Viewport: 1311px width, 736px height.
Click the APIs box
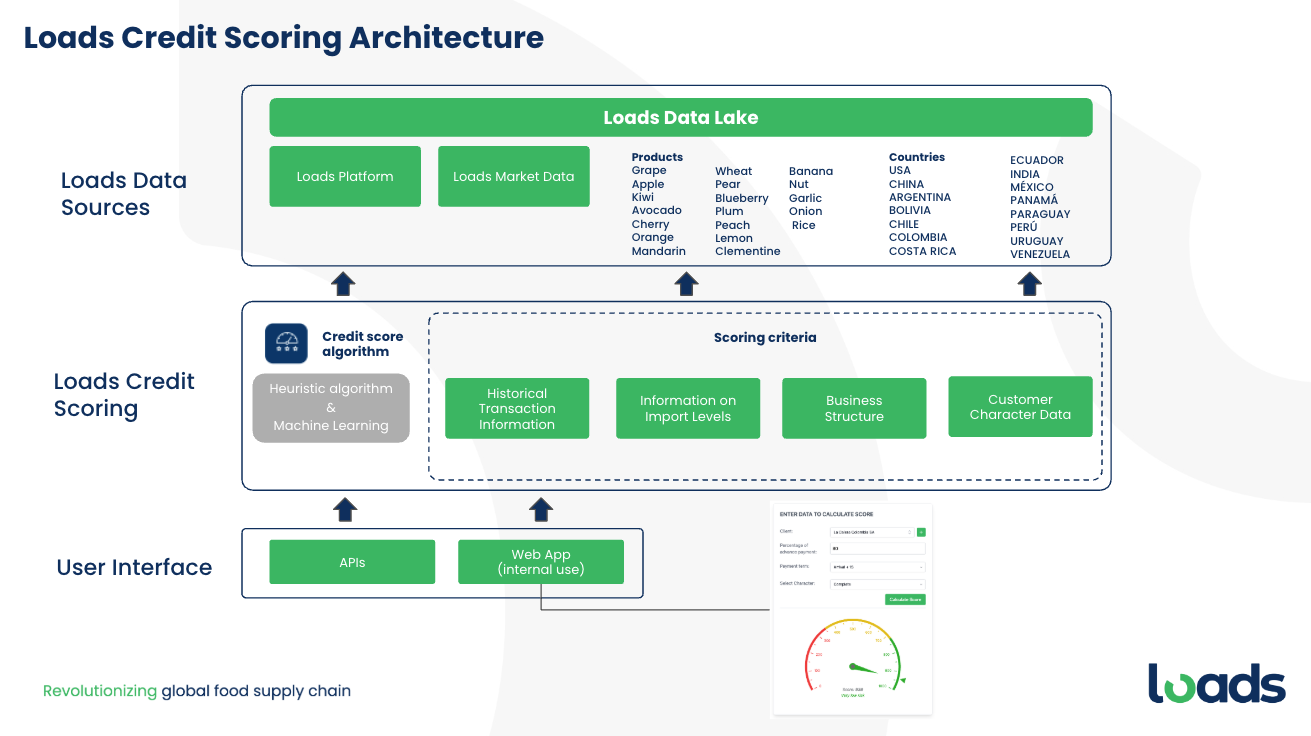tap(352, 562)
